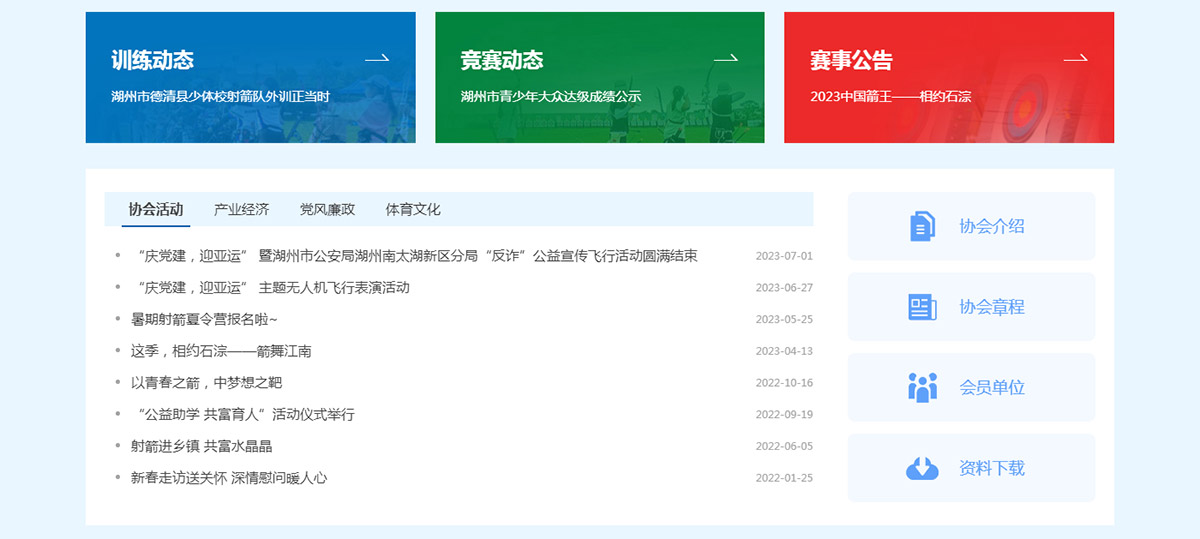
Task: Click the people group icon beside 会员单位
Action: [922, 387]
